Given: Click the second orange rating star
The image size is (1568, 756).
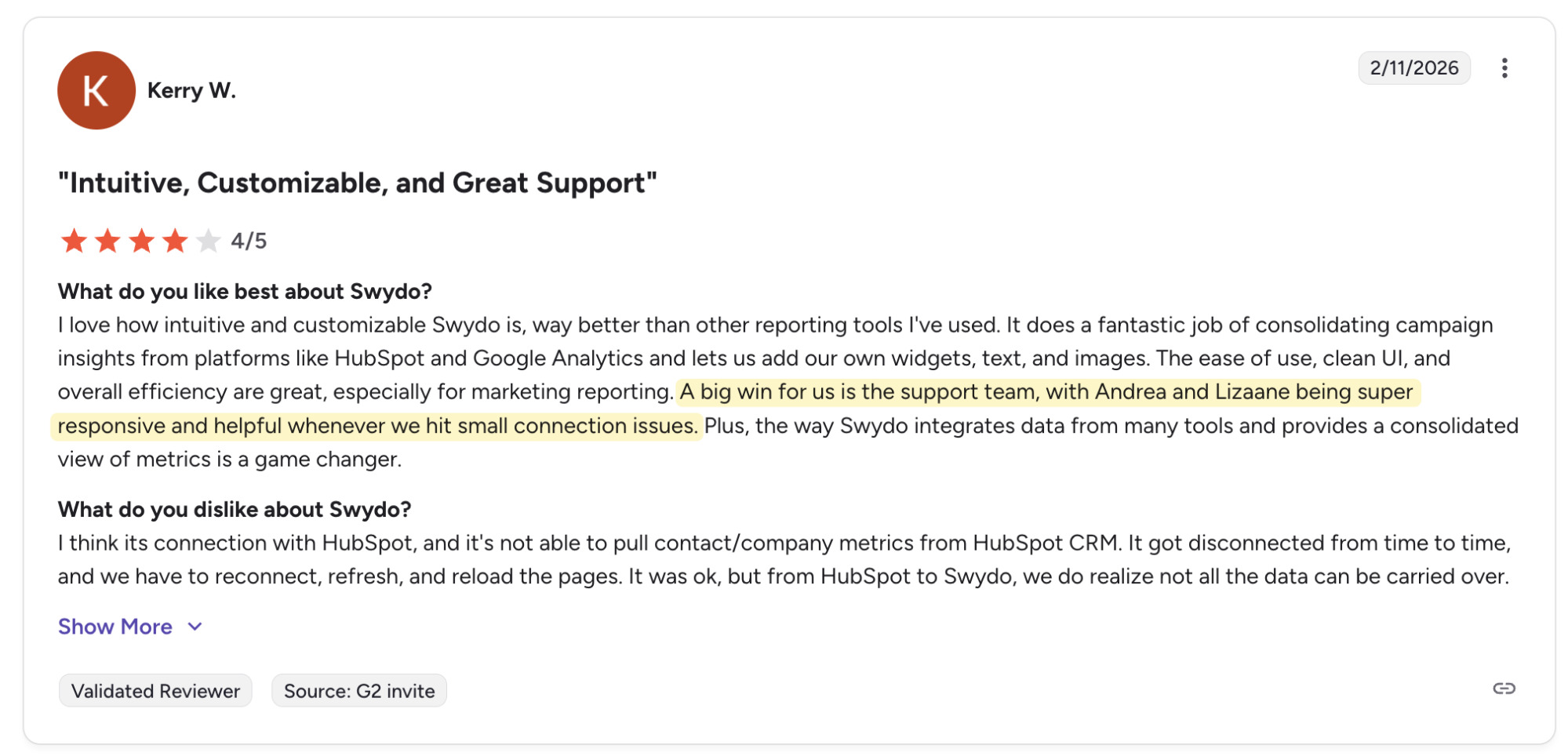Looking at the screenshot, I should coord(107,241).
